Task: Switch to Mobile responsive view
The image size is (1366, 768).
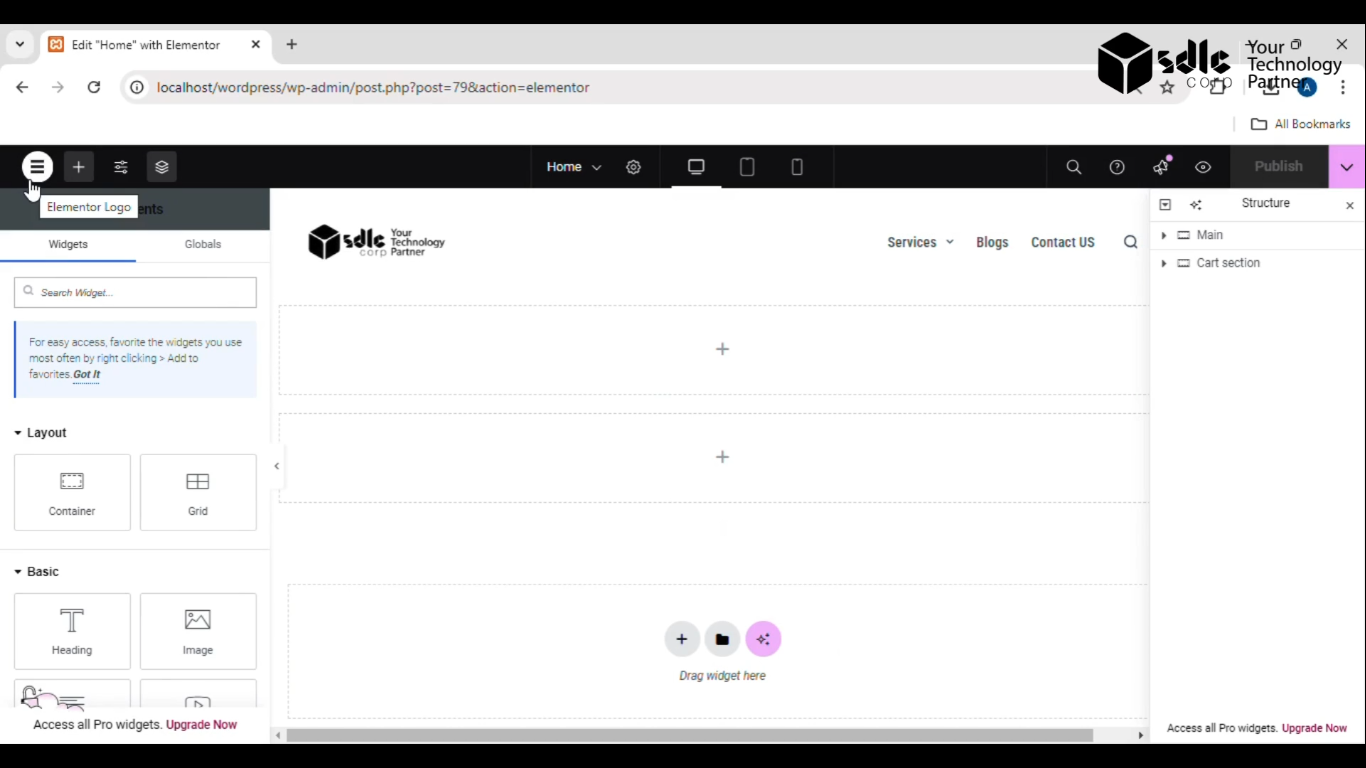Action: click(797, 167)
